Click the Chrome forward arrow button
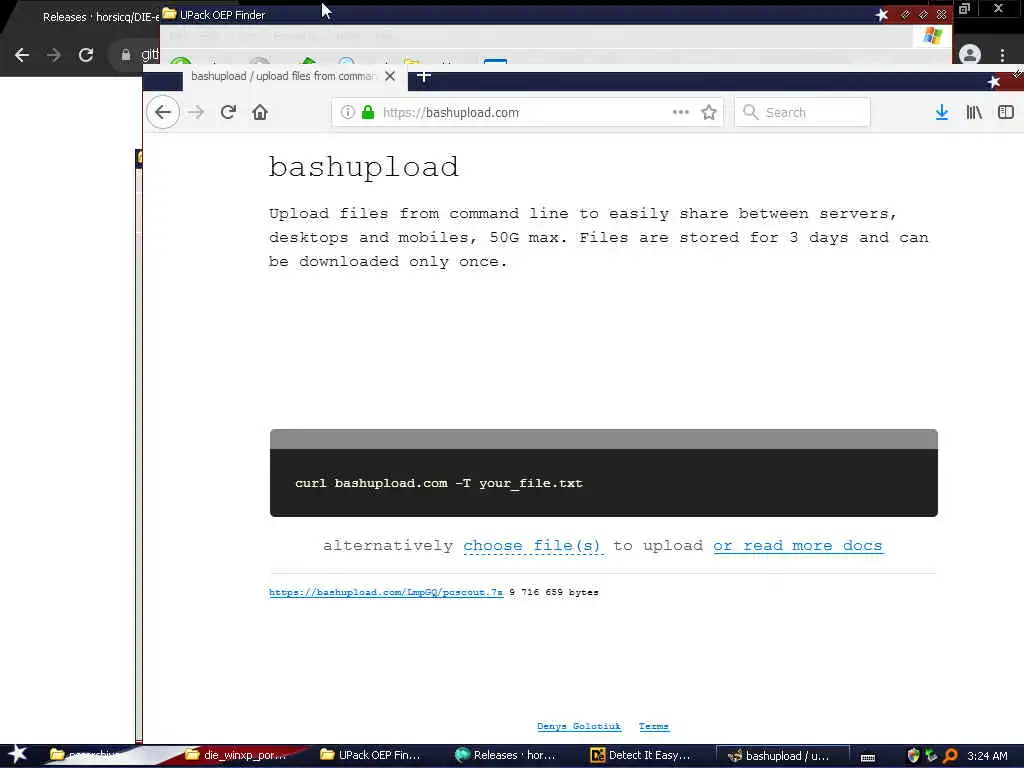1024x768 pixels. (x=54, y=55)
